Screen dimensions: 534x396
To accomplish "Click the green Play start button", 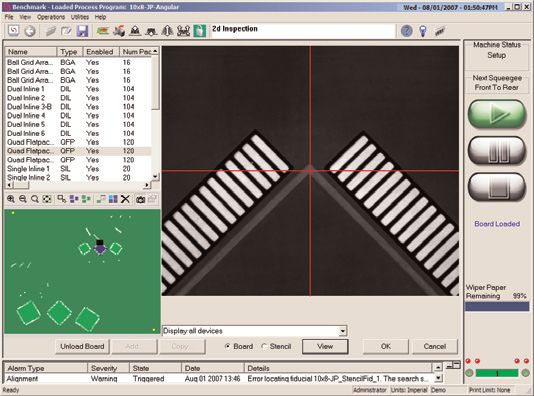I will (497, 114).
